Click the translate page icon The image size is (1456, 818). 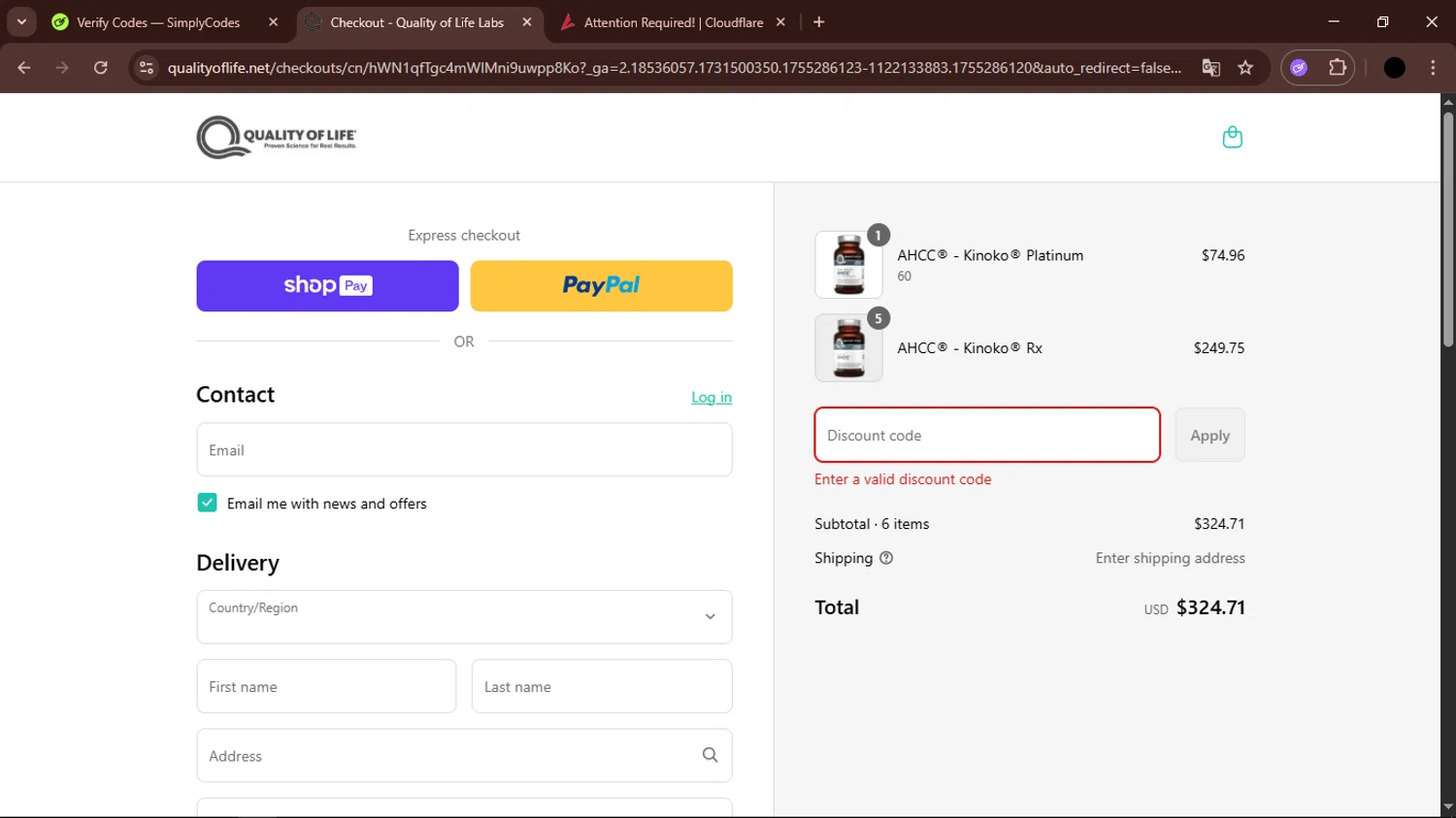tap(1210, 68)
